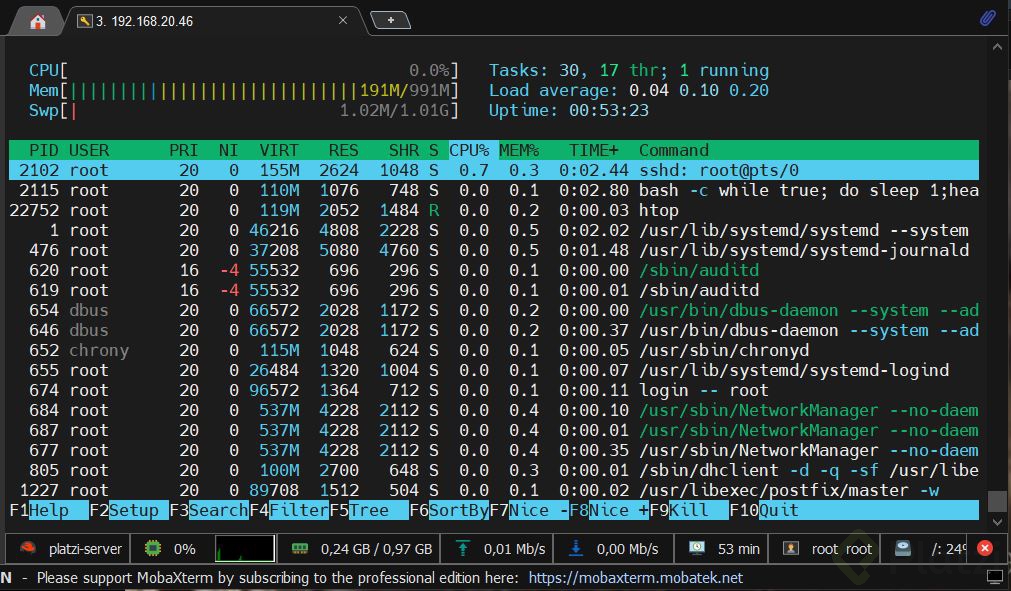Sort processes by PID column header
1011x591 pixels.
click(43, 150)
